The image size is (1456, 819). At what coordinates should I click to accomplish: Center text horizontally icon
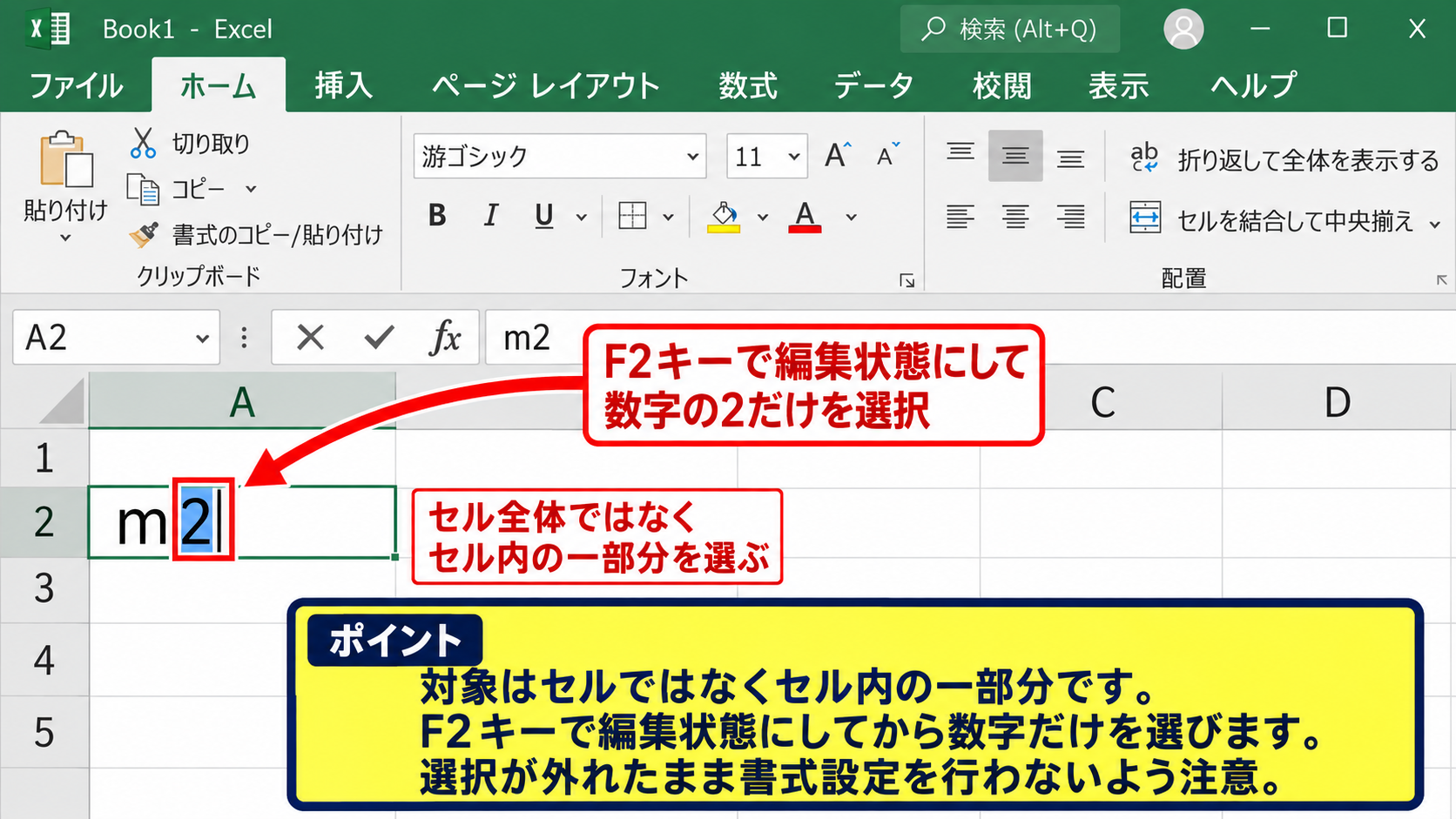coord(1014,217)
